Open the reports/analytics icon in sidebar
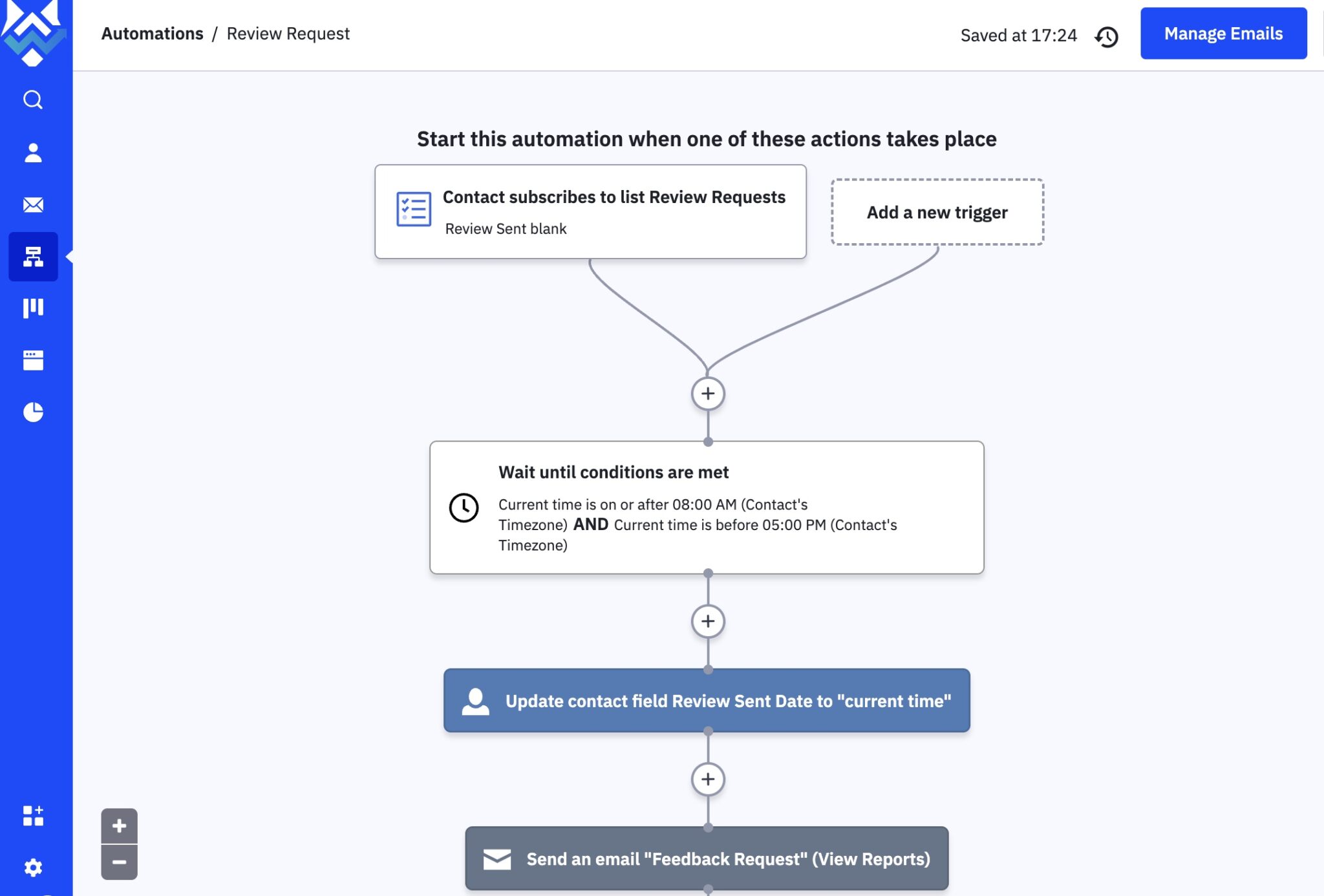 tap(33, 411)
